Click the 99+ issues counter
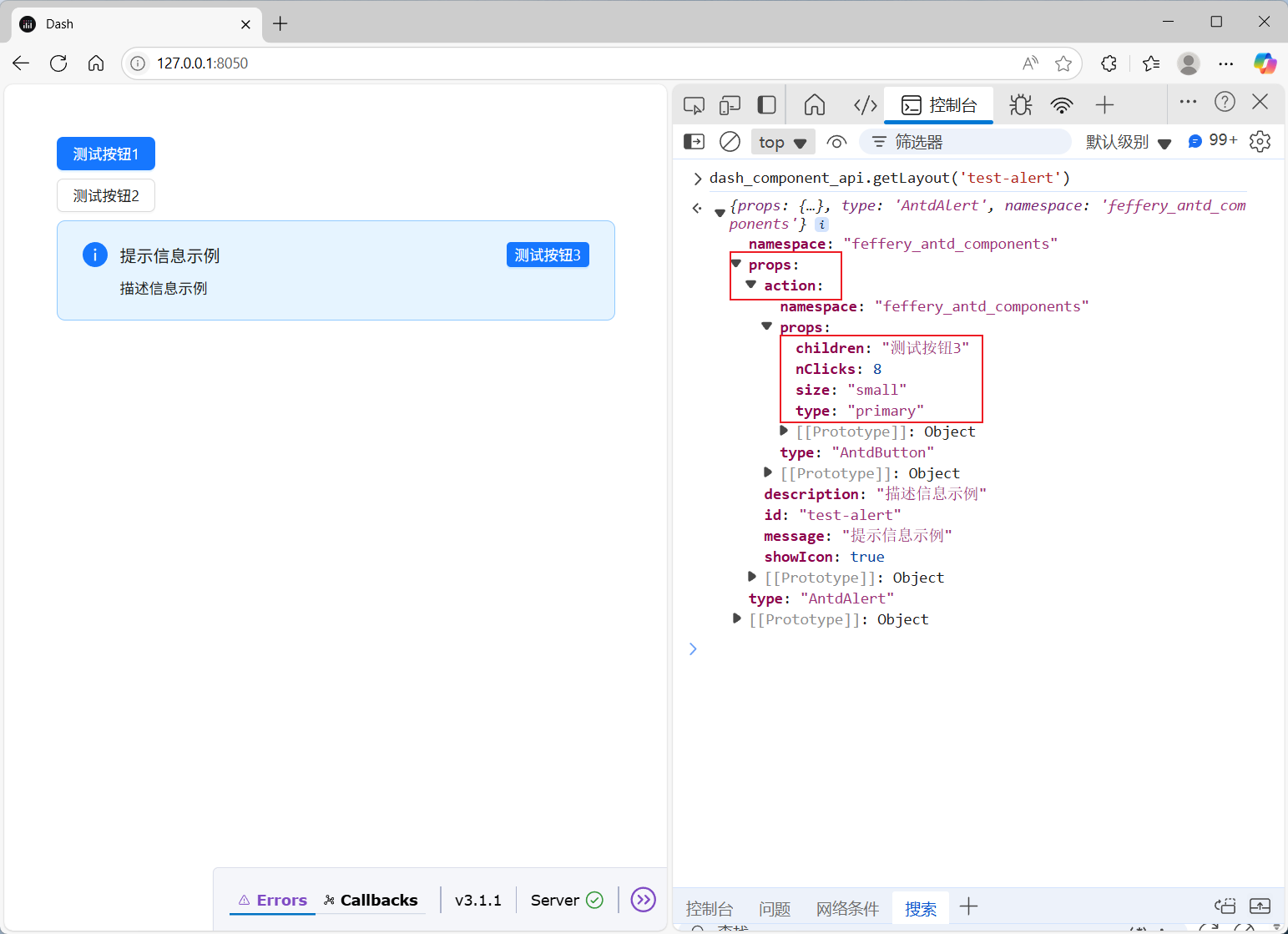This screenshot has width=1288, height=934. pyautogui.click(x=1213, y=140)
